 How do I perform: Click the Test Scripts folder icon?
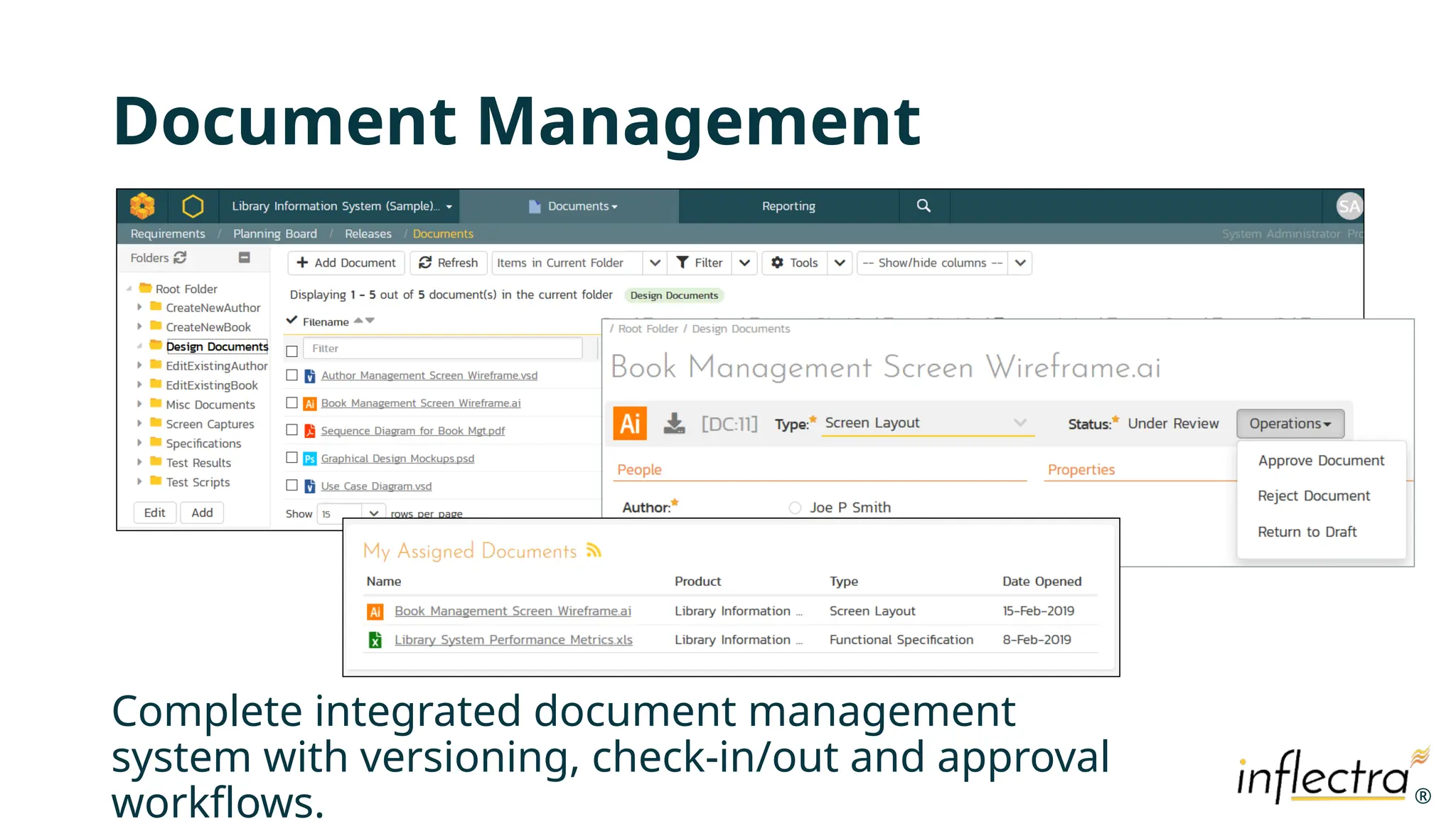pyautogui.click(x=156, y=481)
